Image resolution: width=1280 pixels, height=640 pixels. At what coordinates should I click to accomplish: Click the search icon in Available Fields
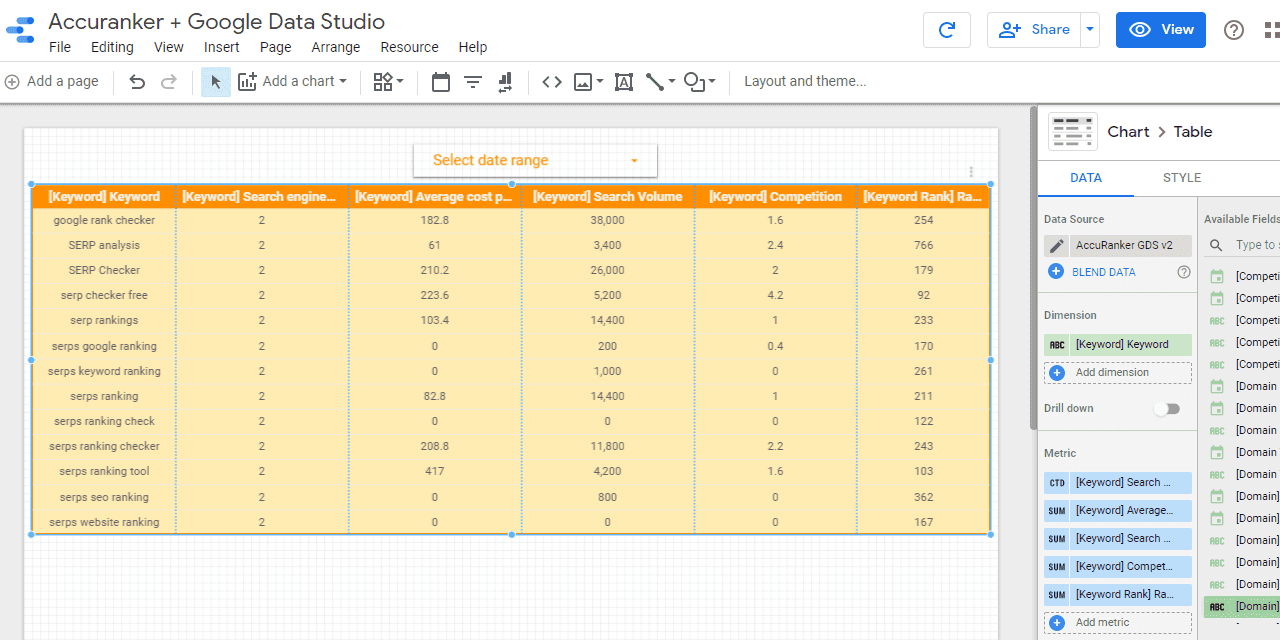pyautogui.click(x=1216, y=245)
